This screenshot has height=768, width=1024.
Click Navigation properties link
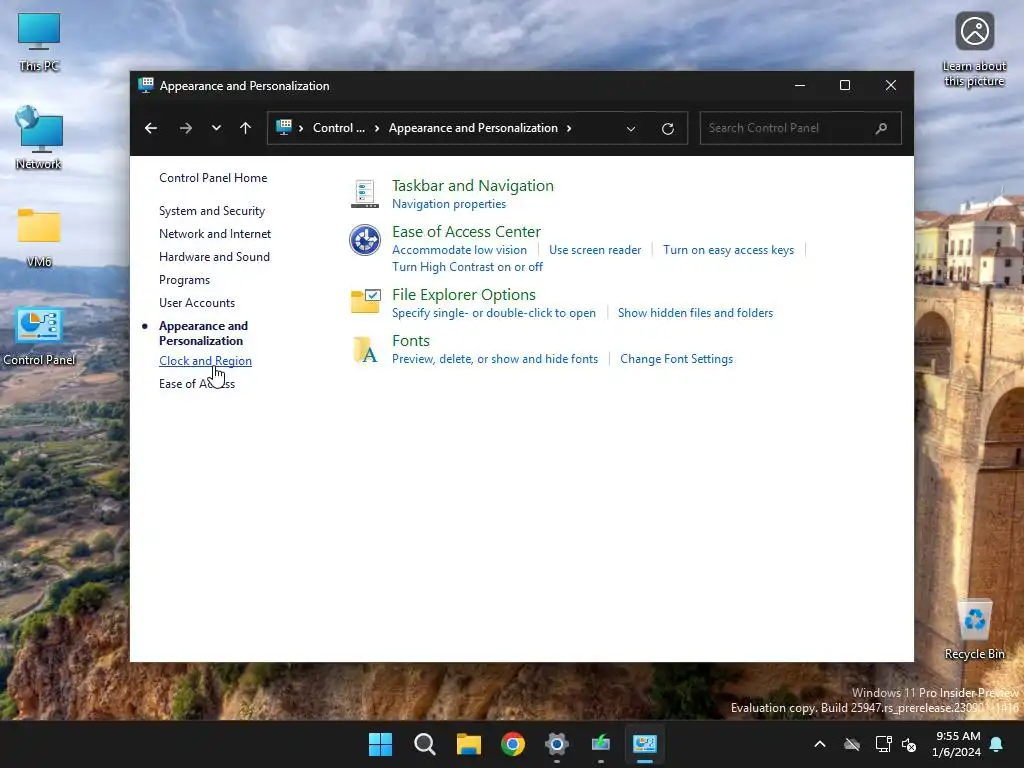(x=449, y=204)
